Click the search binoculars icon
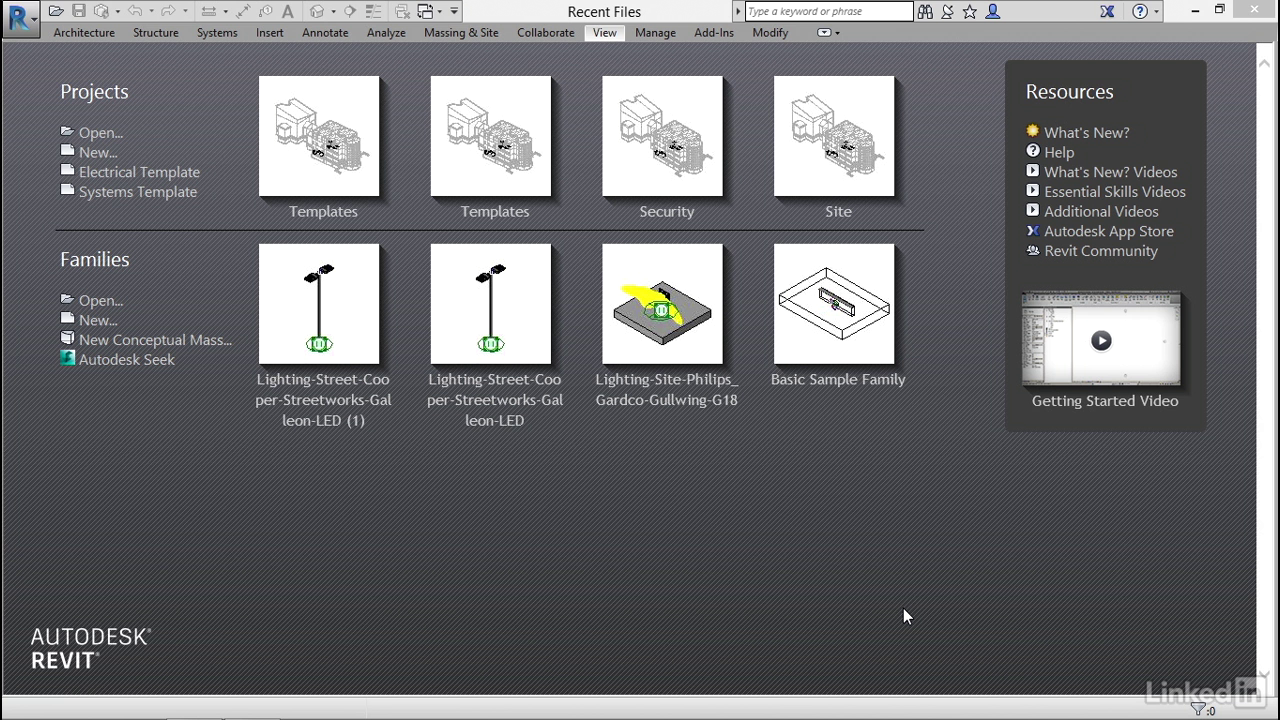The height and width of the screenshot is (720, 1280). click(925, 12)
